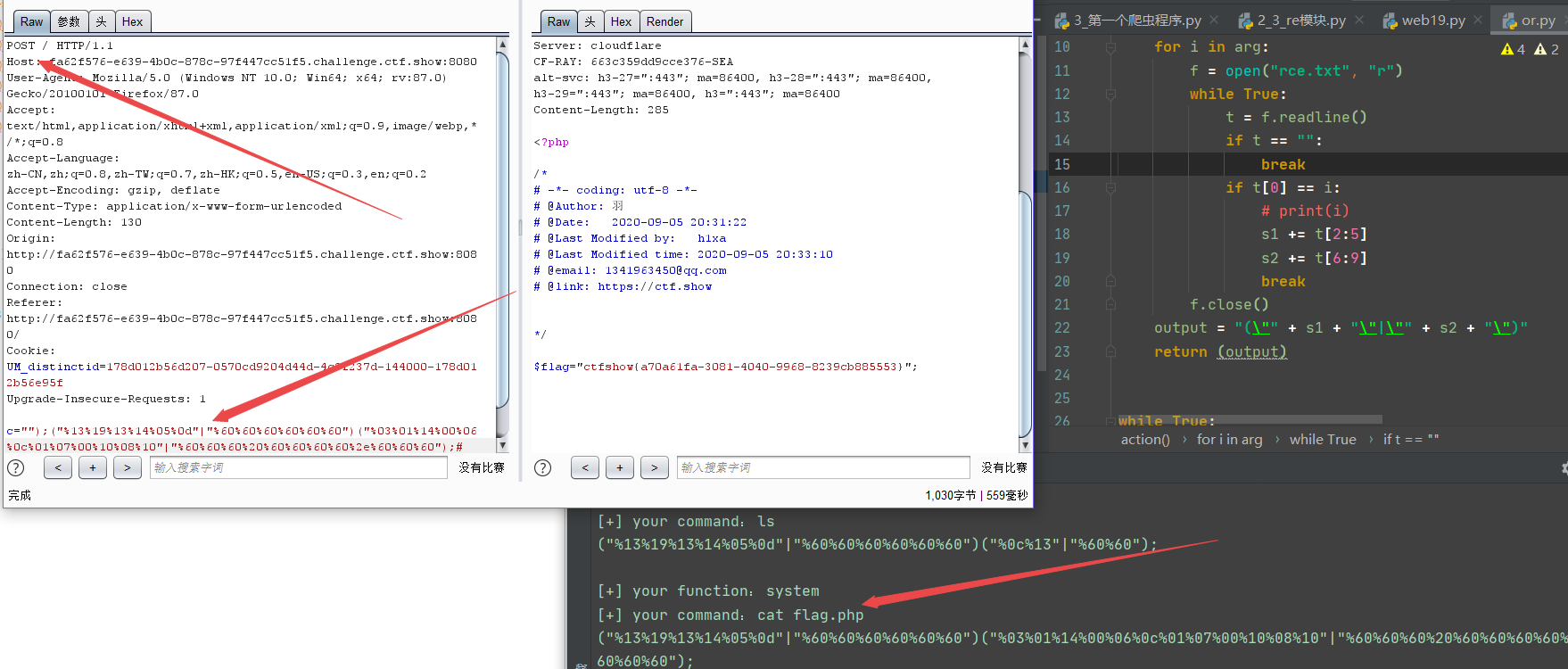Click the 'Server: cloudflare' response header
Viewport: 1568px width, 669px height.
tap(598, 45)
